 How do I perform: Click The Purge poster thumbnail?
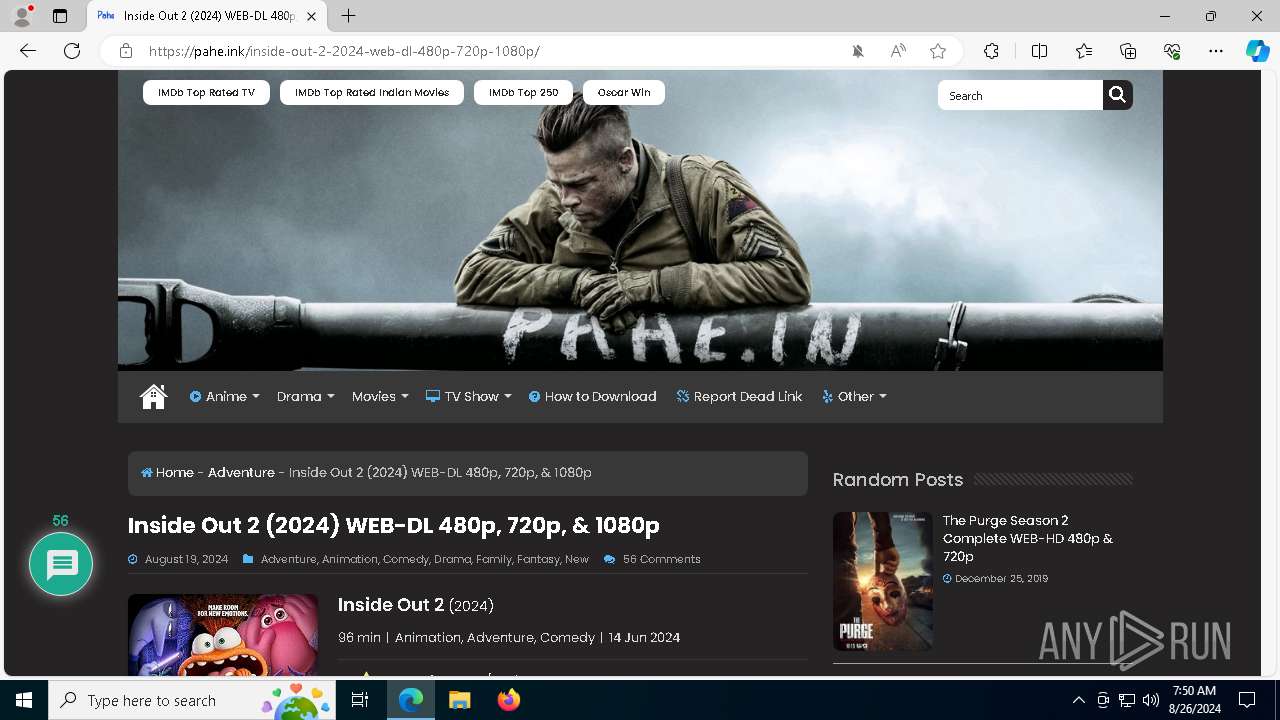tap(883, 582)
